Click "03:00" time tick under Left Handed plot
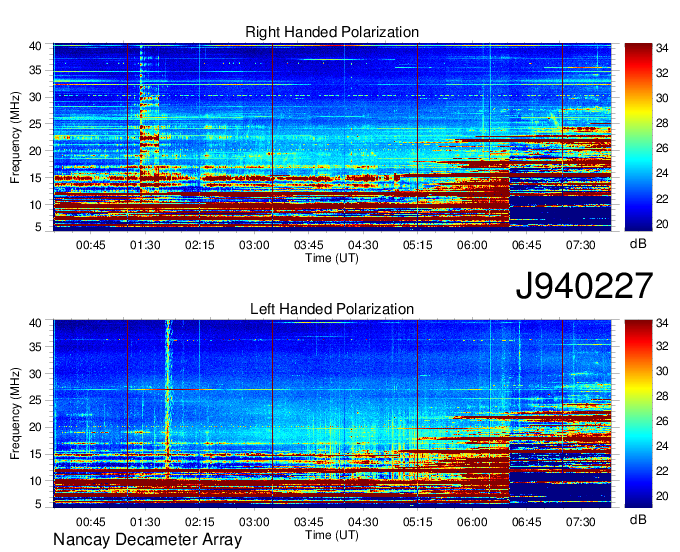The image size is (680, 552). [x=254, y=522]
